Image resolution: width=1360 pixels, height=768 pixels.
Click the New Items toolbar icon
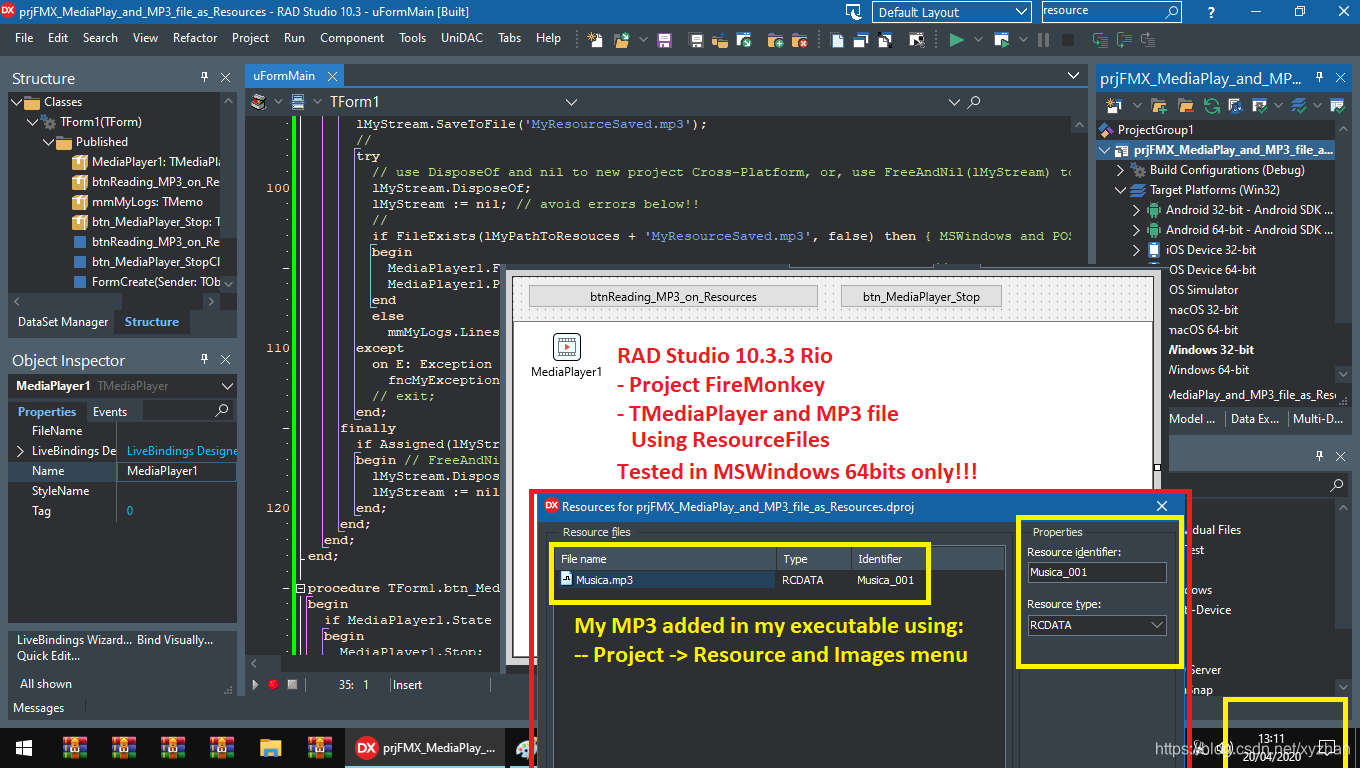595,40
